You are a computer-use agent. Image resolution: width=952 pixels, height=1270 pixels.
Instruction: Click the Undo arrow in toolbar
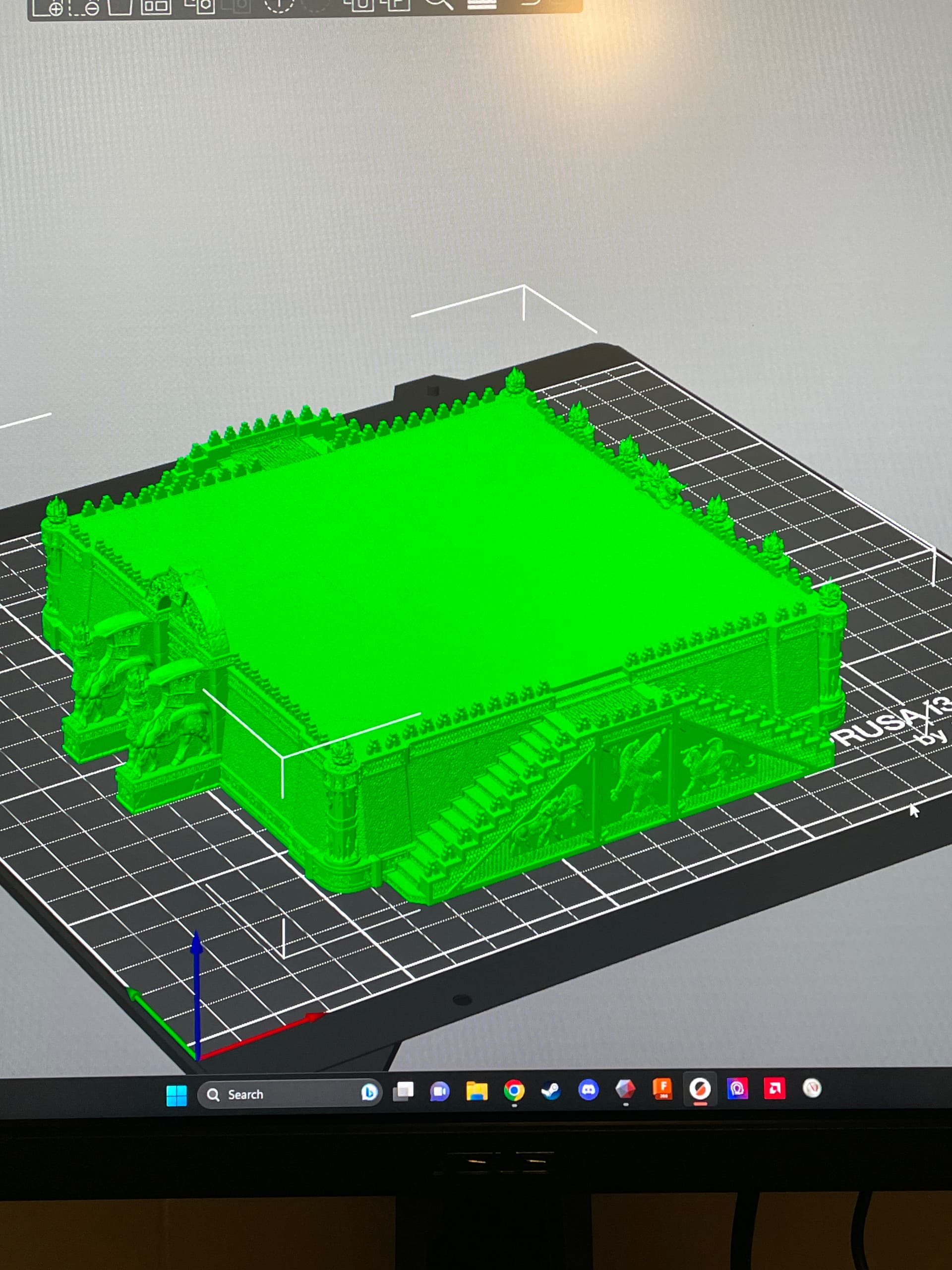[x=531, y=2]
